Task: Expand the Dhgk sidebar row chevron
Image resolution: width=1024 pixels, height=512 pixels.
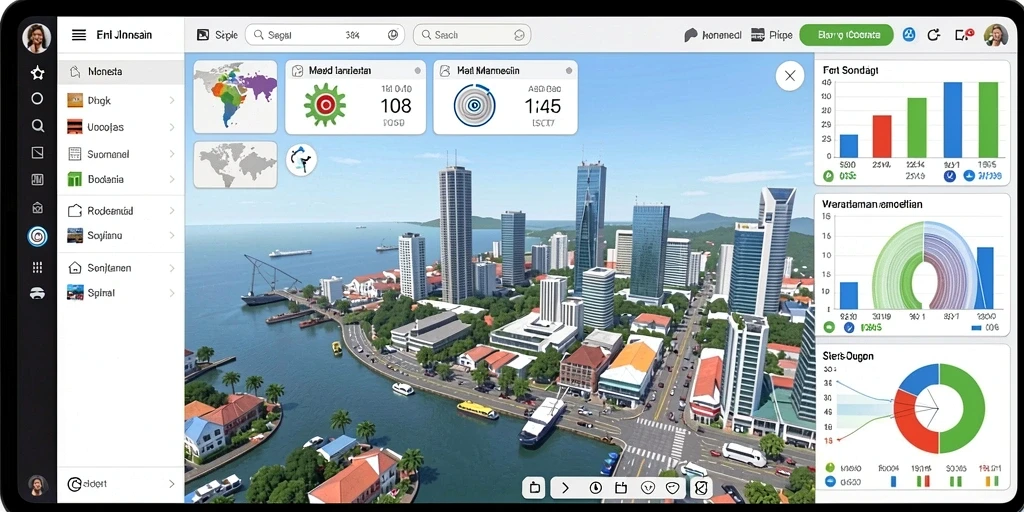Action: click(x=172, y=101)
